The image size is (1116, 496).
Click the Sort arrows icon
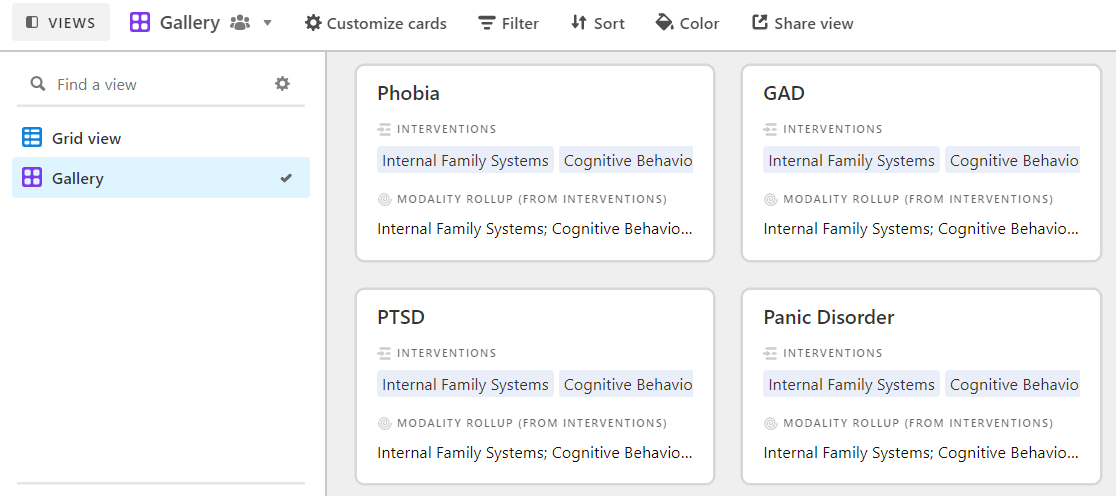click(x=579, y=23)
